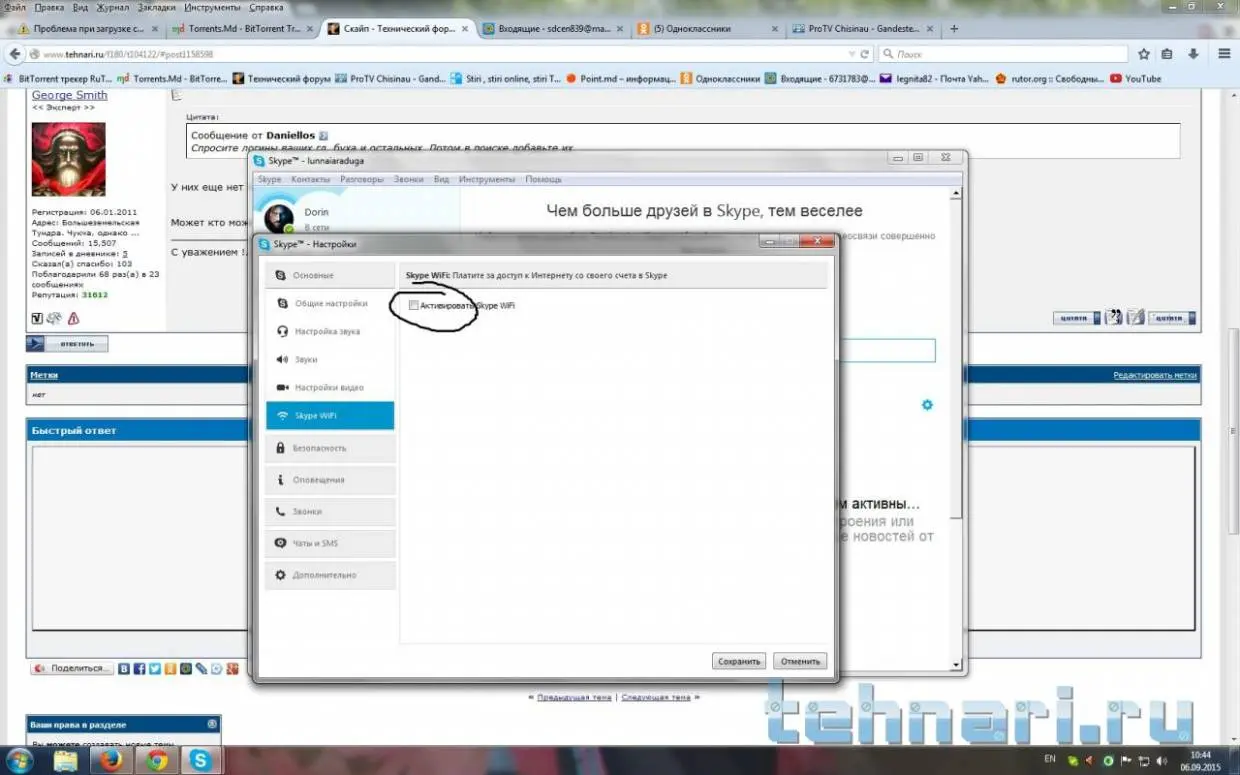Switch to '(5) Одноклассники' browser tab

[x=707, y=29]
